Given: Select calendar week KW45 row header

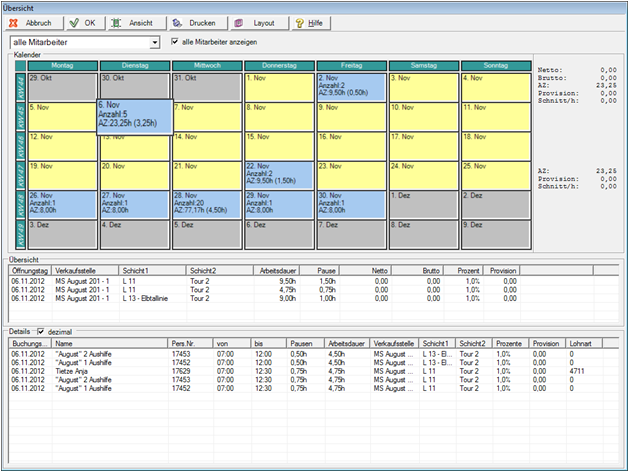Looking at the screenshot, I should [20, 117].
